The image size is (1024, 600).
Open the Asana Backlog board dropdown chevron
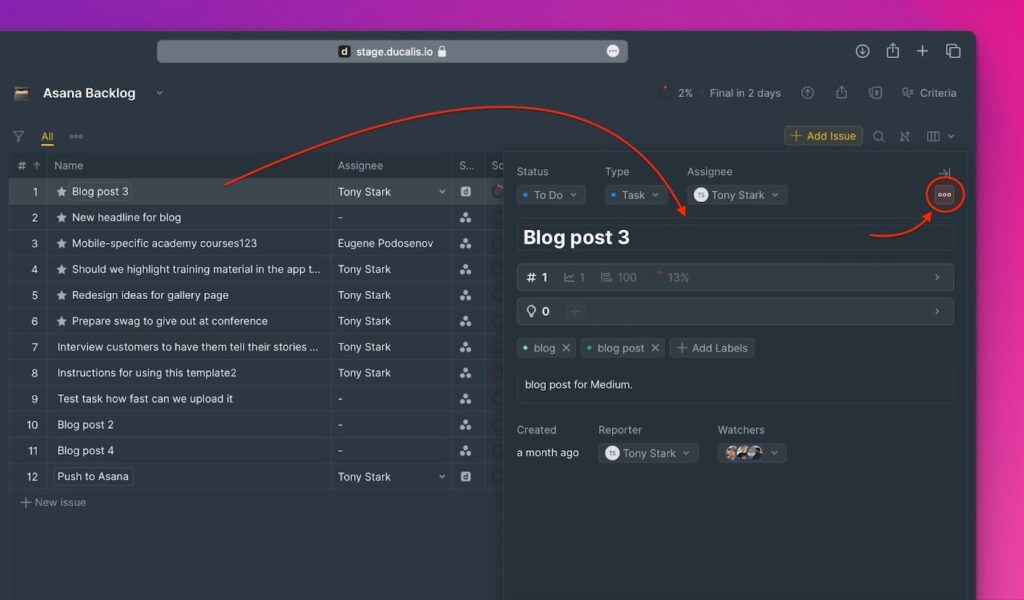pyautogui.click(x=159, y=93)
